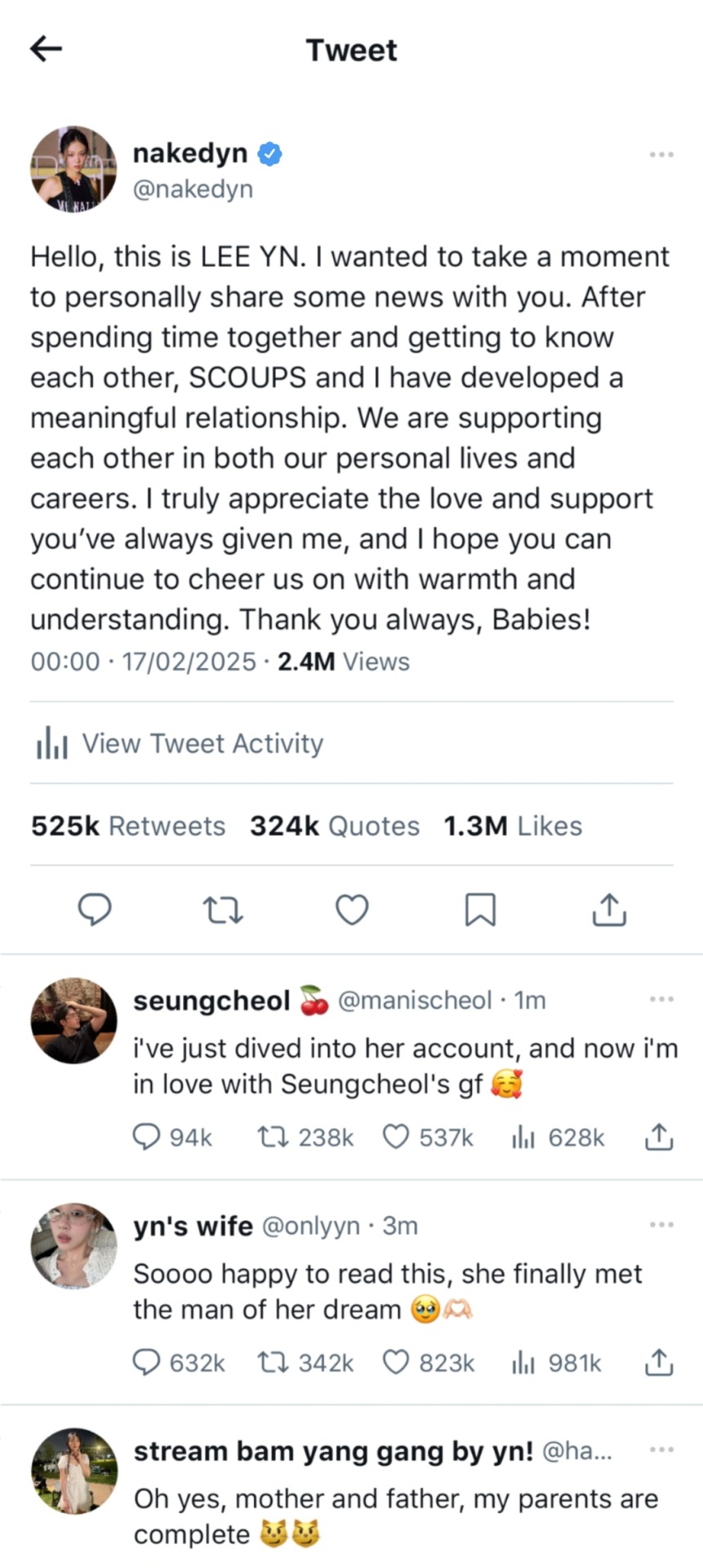Share the main tweet via share icon
Screen dimensions: 703x1568
[608, 909]
